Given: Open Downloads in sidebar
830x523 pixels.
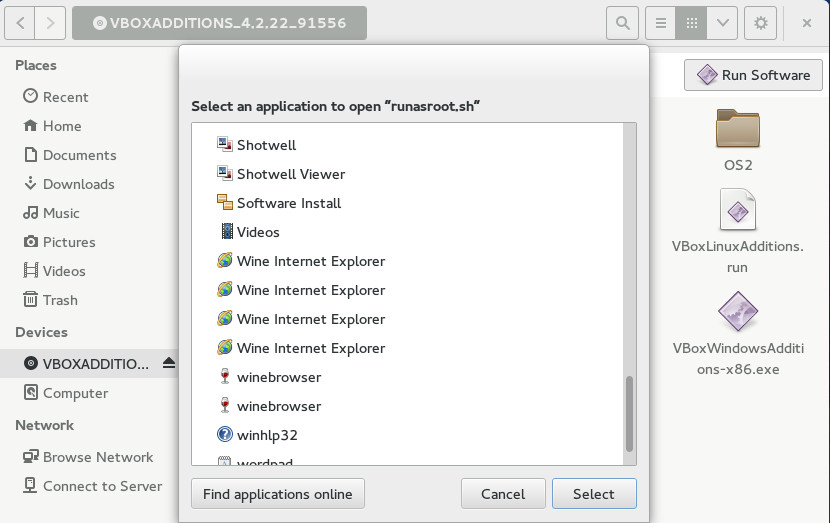Looking at the screenshot, I should 89,184.
